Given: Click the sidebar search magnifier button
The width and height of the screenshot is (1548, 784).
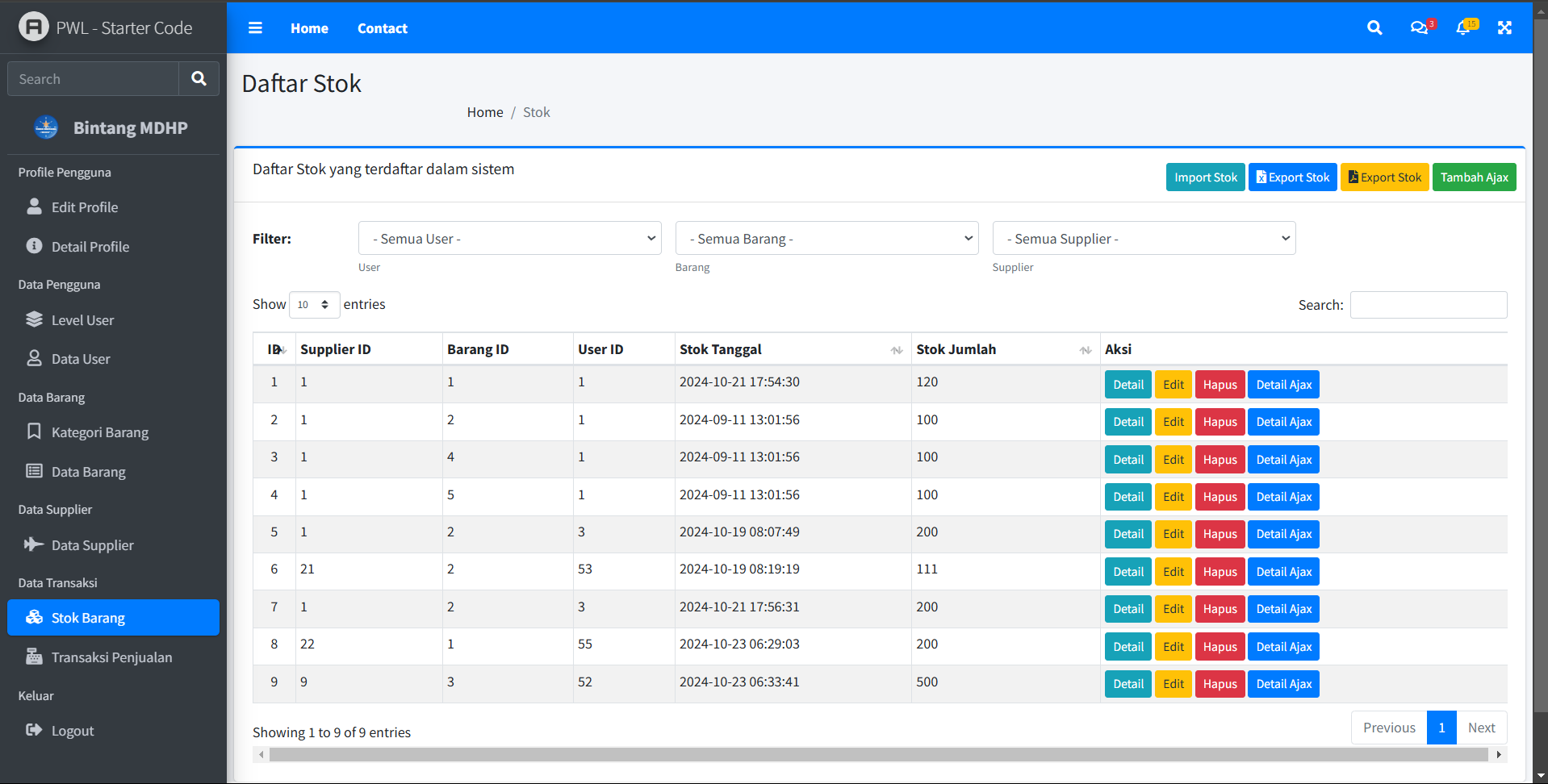Looking at the screenshot, I should pos(199,79).
